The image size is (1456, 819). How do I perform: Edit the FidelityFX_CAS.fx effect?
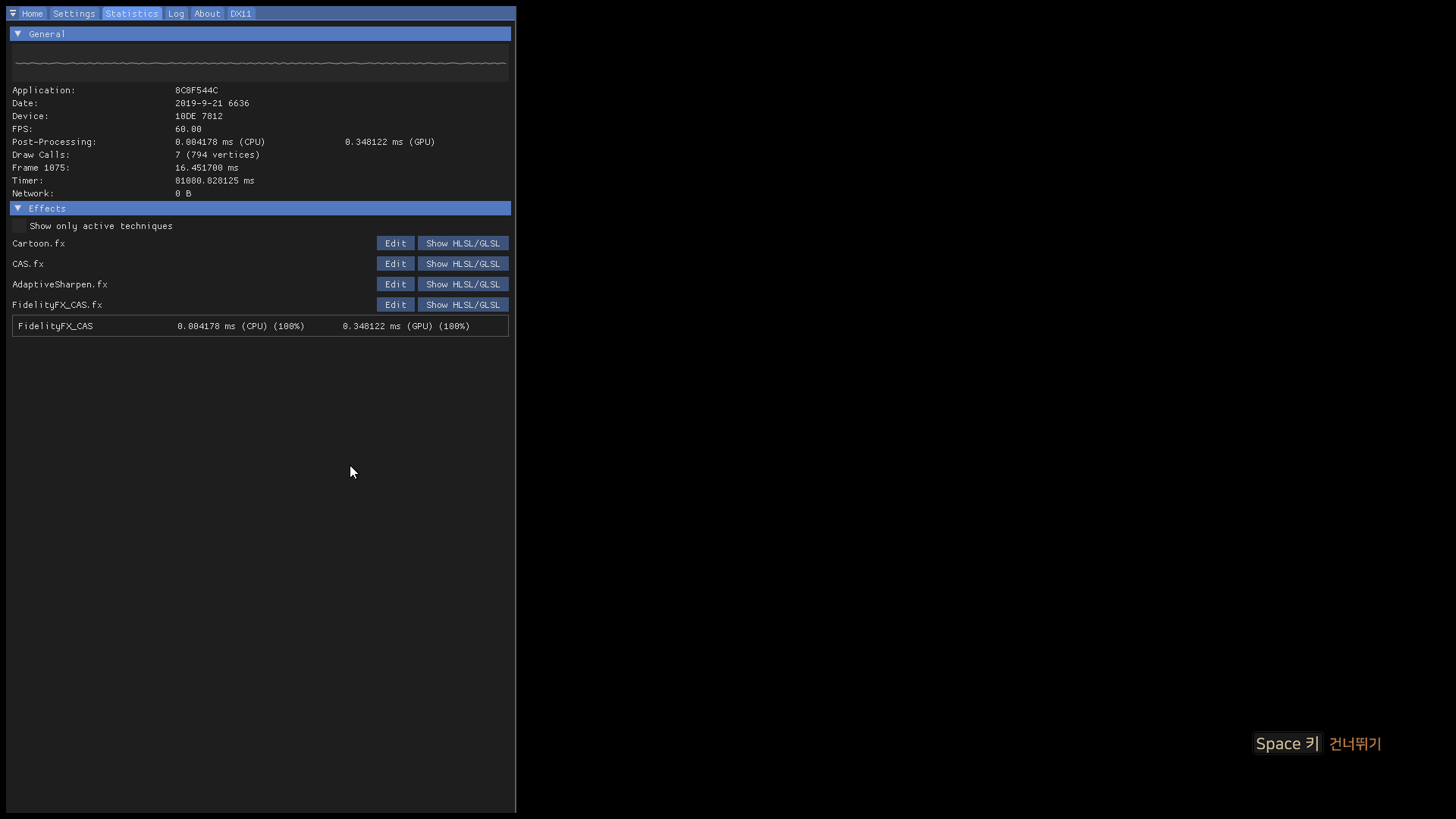click(395, 305)
